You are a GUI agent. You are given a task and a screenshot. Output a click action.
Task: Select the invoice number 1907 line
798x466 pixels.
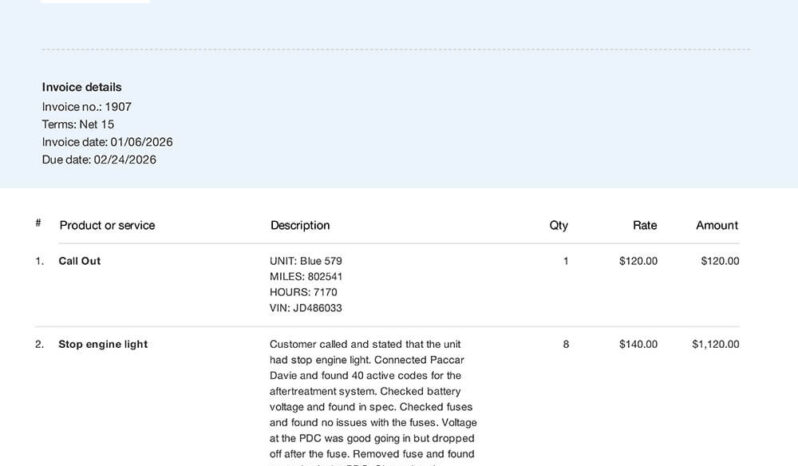[x=87, y=106]
